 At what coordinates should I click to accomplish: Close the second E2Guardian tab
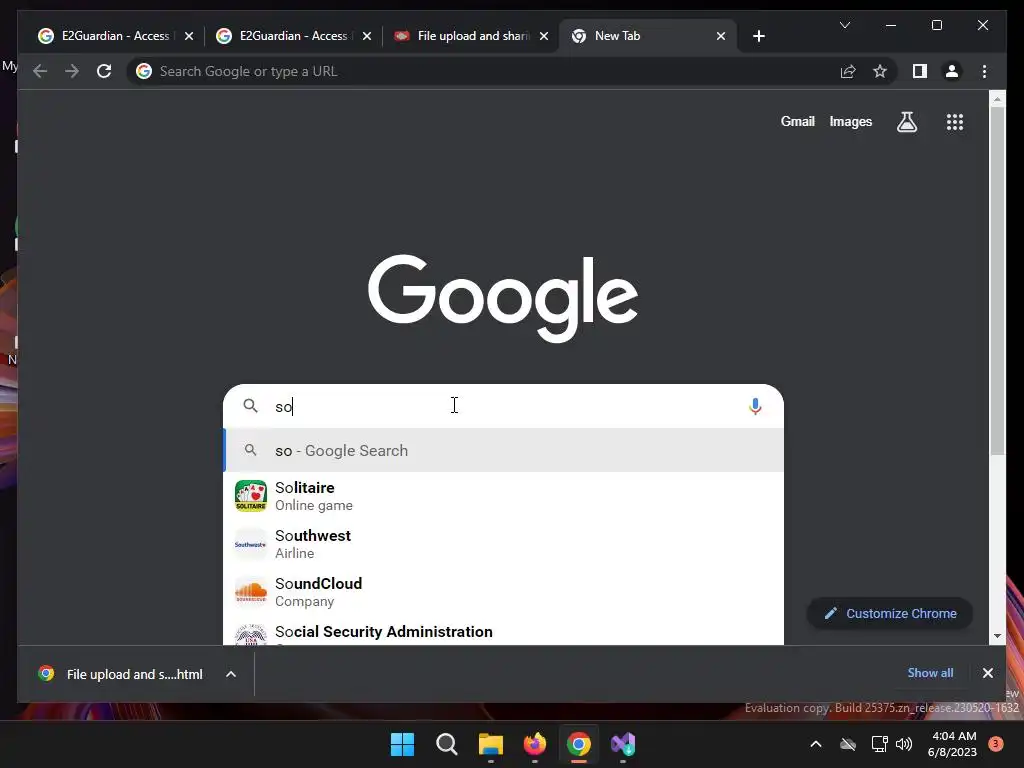tap(366, 36)
